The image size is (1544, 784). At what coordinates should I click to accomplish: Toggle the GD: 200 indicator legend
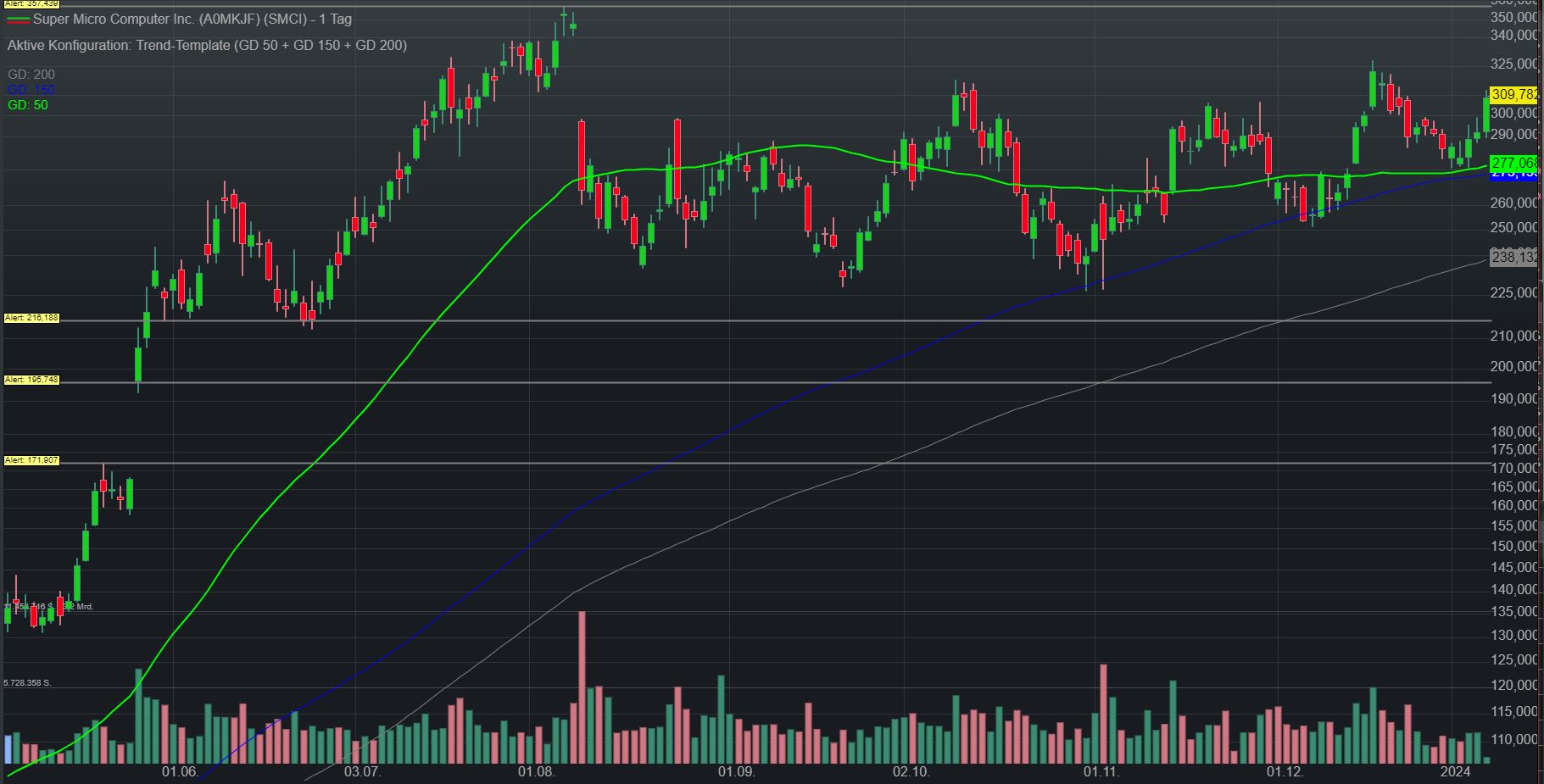pyautogui.click(x=31, y=75)
